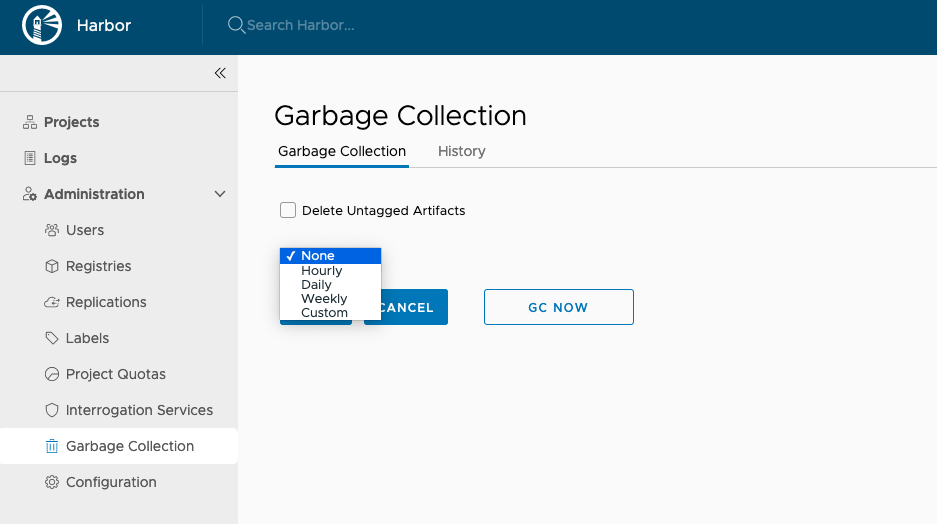Click the Harbor lighthouse logo icon
The height and width of the screenshot is (524, 937).
click(x=41, y=26)
